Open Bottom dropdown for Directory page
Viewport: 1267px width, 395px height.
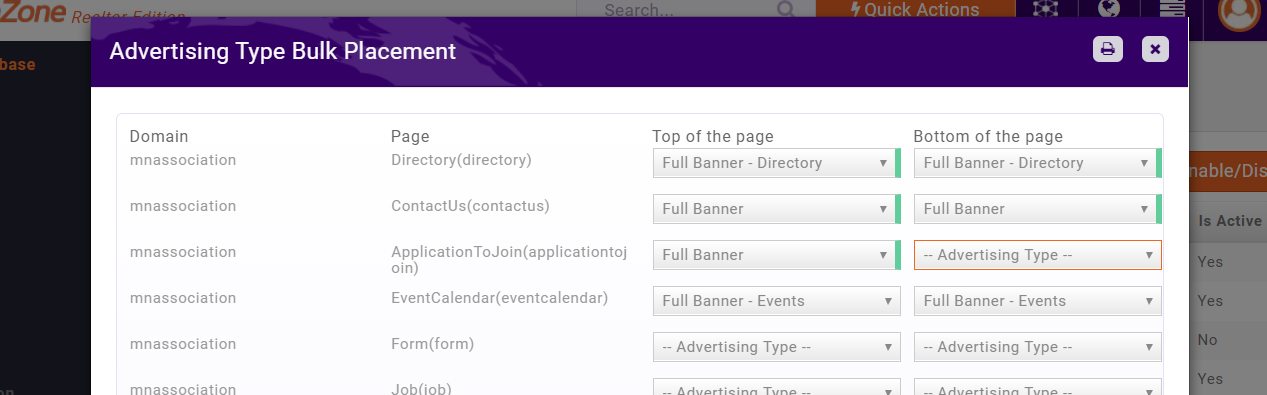pyautogui.click(x=1037, y=163)
